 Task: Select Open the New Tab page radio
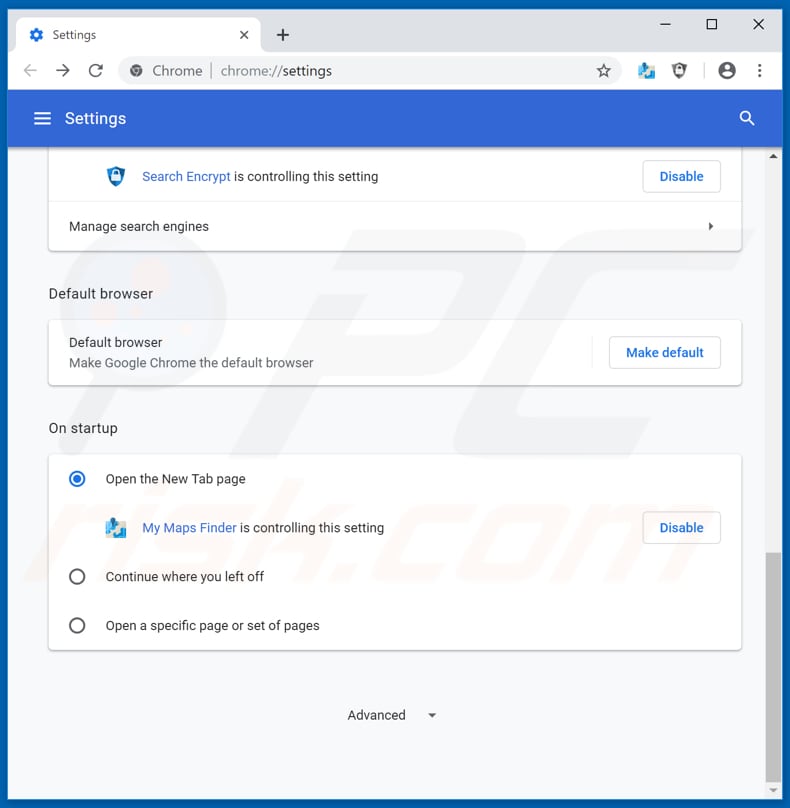click(x=77, y=479)
